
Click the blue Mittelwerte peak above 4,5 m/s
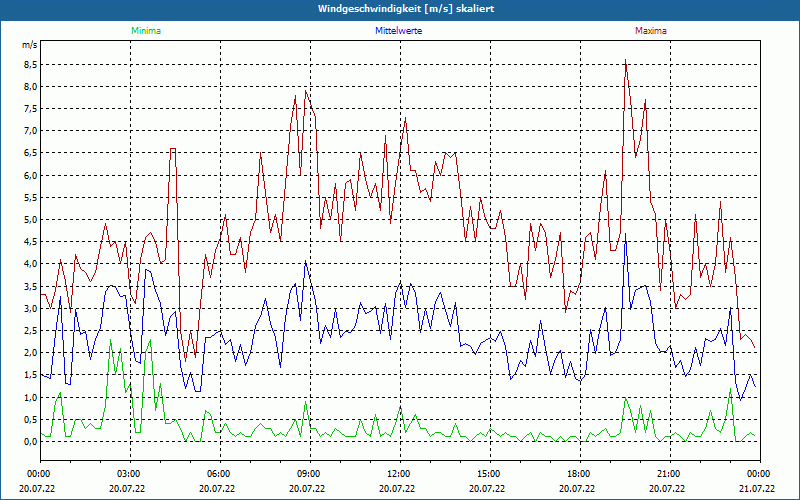point(625,235)
